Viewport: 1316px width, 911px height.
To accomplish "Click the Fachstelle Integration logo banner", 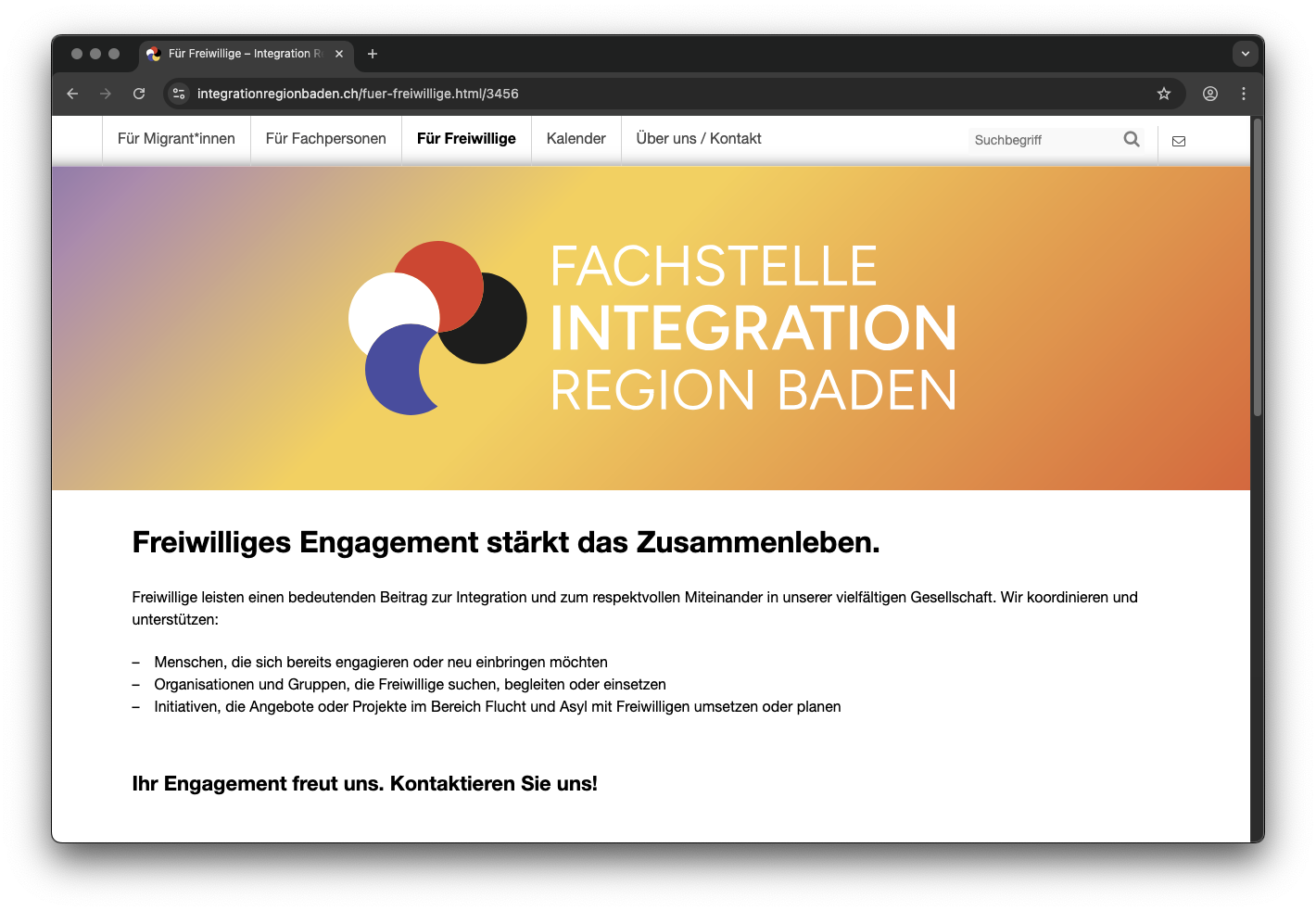I will (x=652, y=328).
